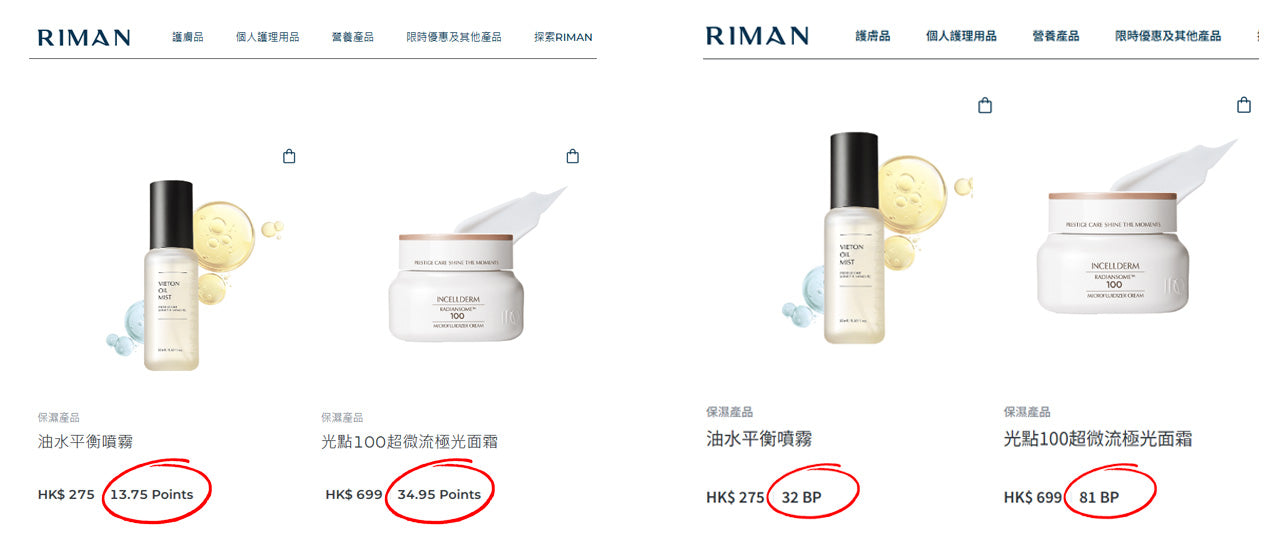1280x550 pixels.
Task: Click shopping bag icon above right oil mist
Action: click(x=985, y=105)
